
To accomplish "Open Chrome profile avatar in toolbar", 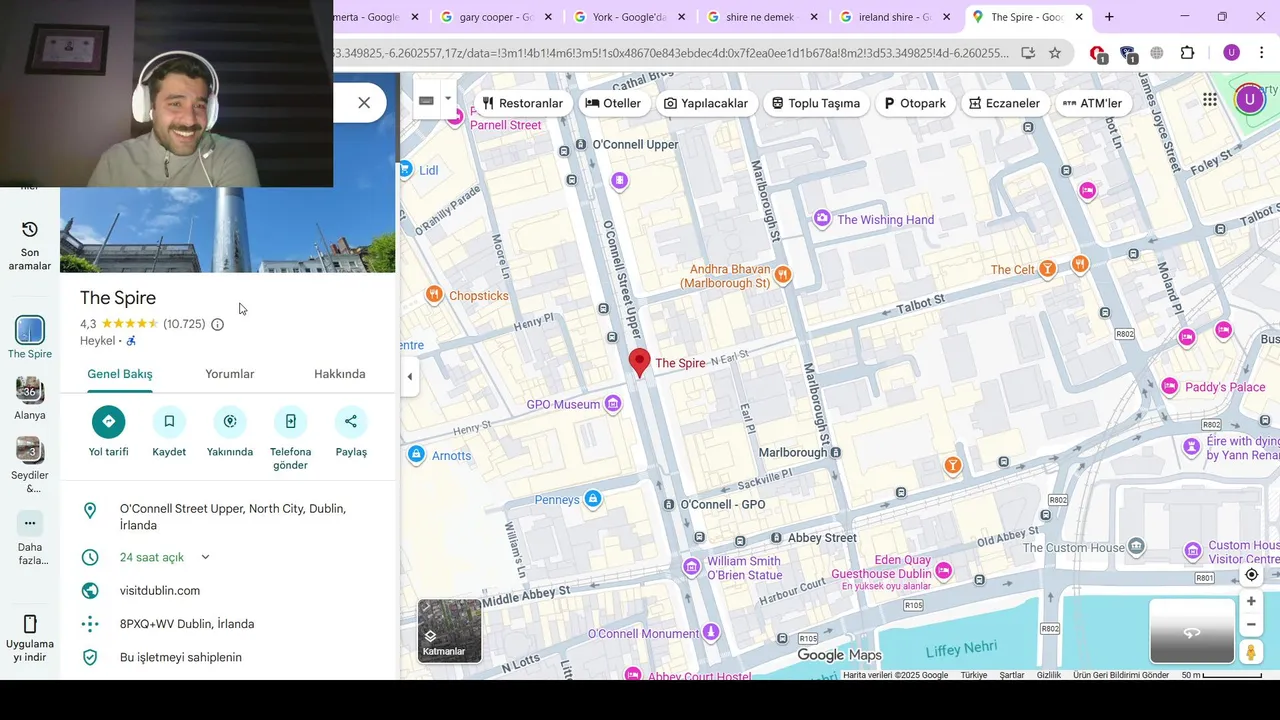I will 1231,53.
